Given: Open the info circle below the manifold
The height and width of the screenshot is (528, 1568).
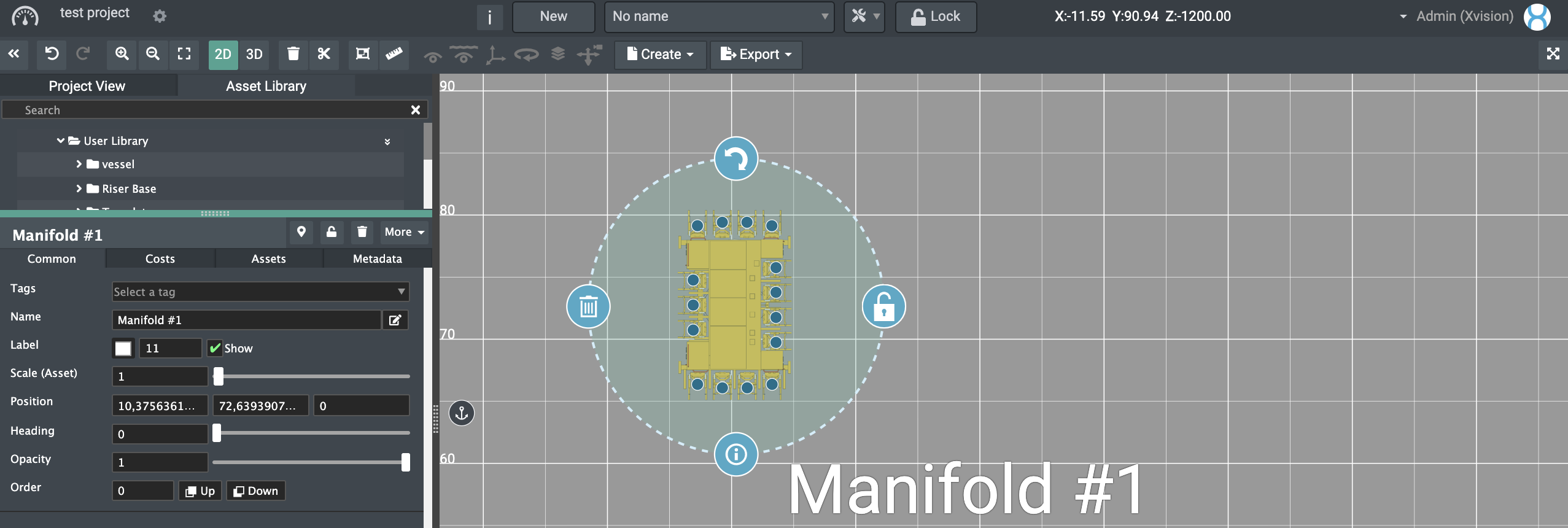Looking at the screenshot, I should coord(735,454).
